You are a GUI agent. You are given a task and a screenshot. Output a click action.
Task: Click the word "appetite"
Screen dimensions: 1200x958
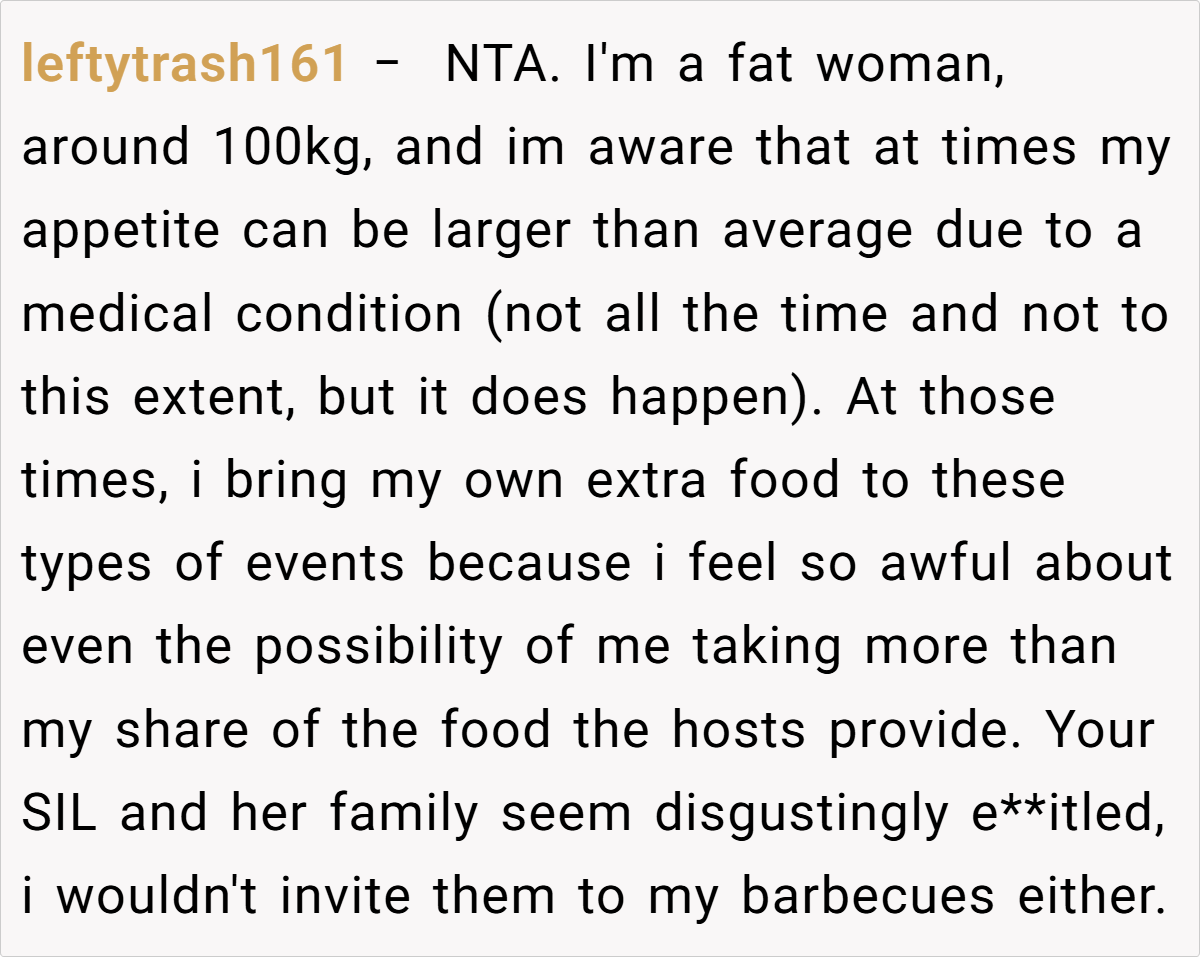[x=121, y=232]
